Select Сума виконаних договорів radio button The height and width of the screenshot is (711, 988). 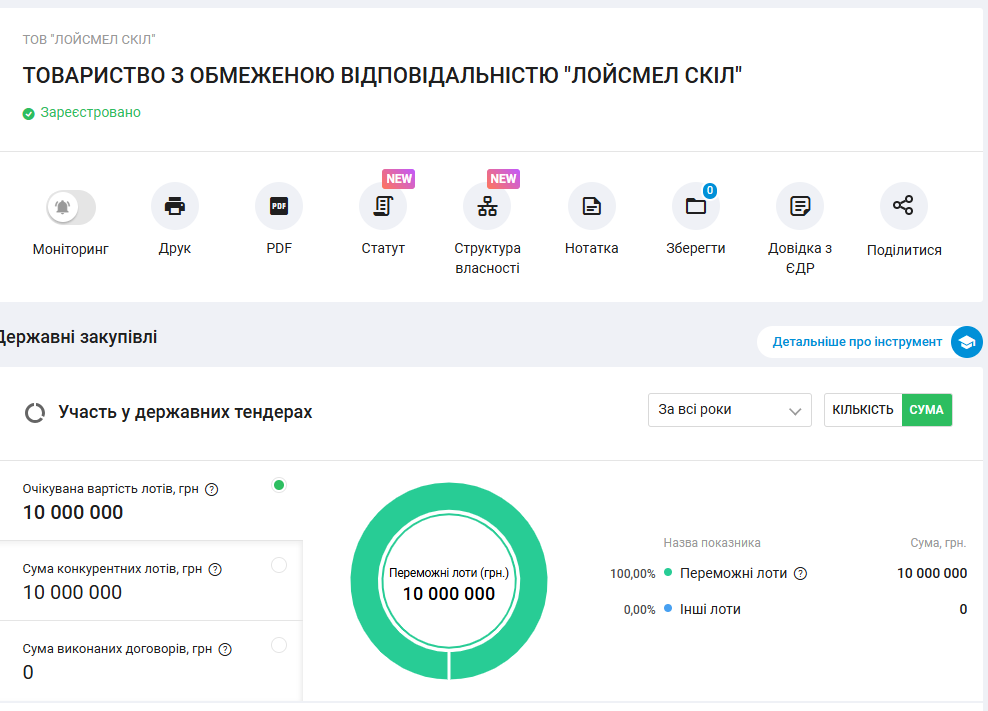click(279, 645)
